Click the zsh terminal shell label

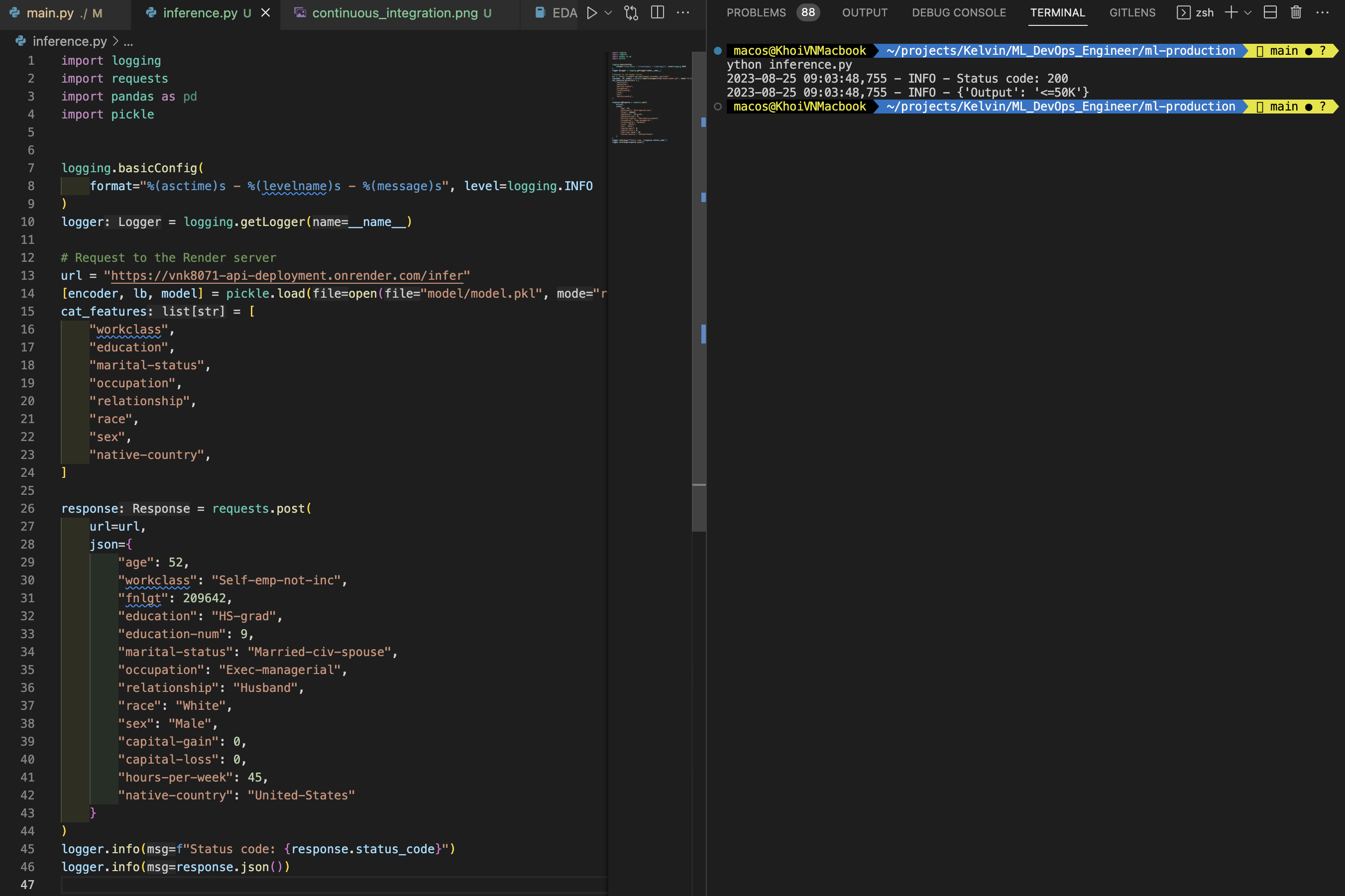pos(1205,12)
